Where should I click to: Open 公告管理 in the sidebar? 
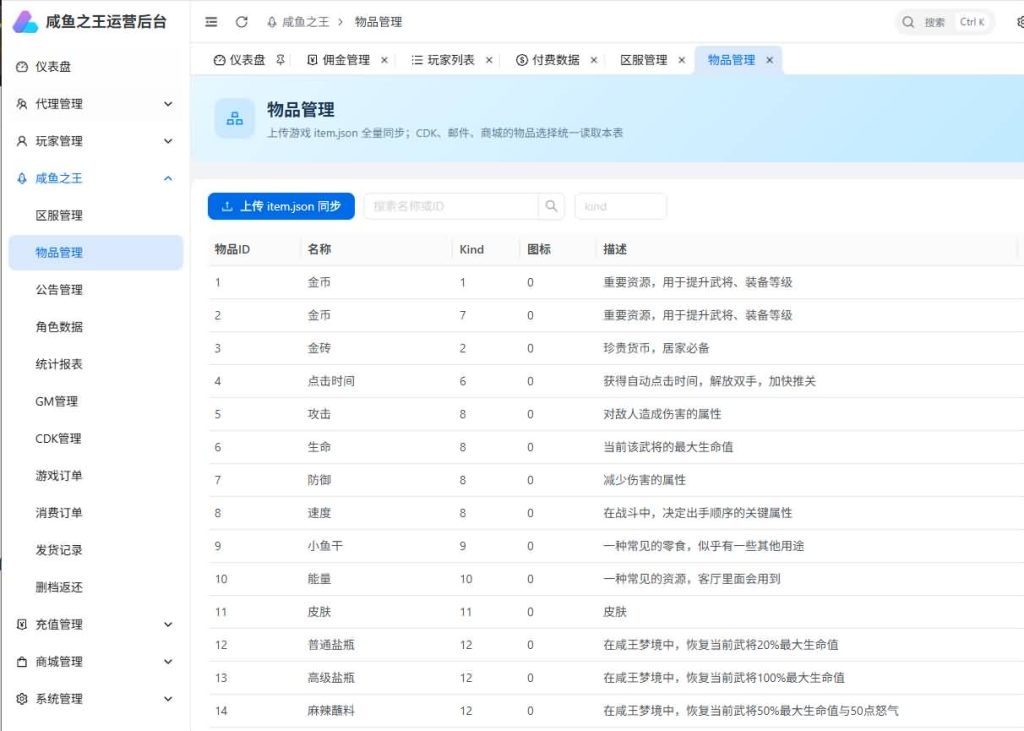coord(95,290)
